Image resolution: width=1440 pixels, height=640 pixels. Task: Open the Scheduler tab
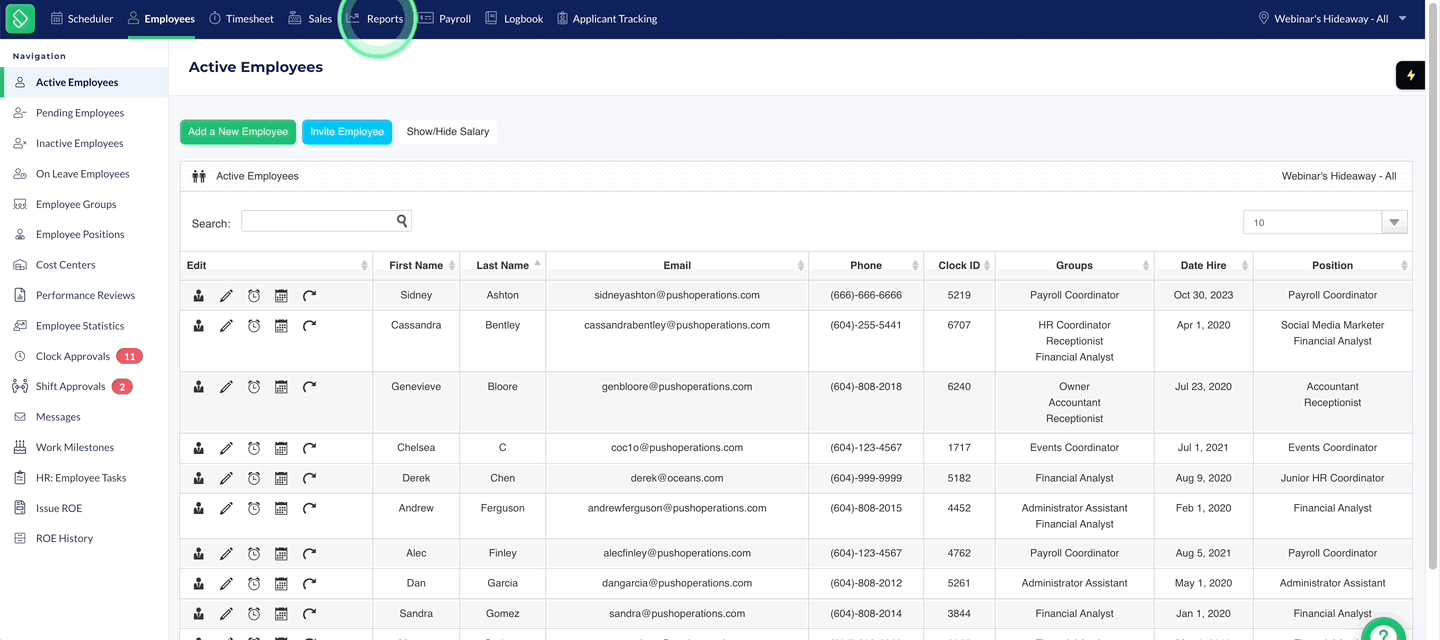(82, 19)
